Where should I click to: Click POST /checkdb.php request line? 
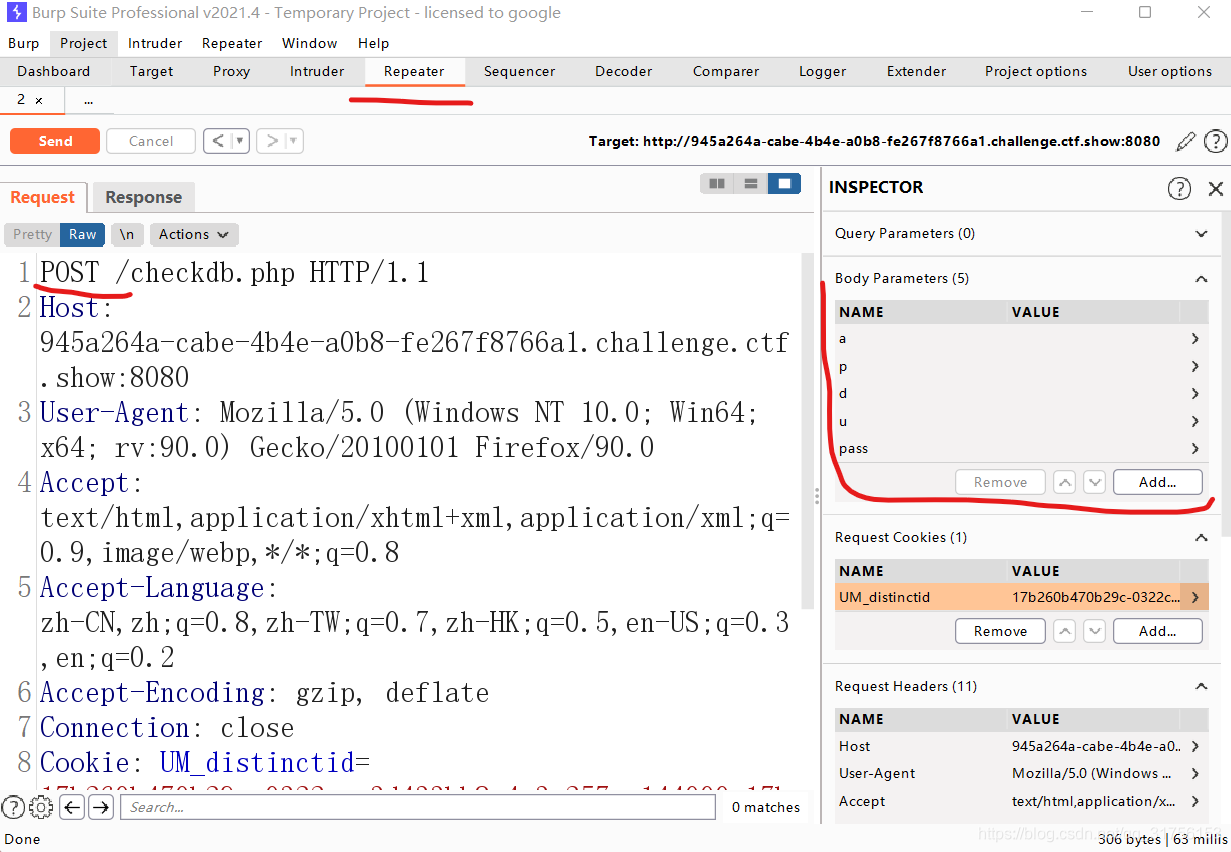click(235, 272)
